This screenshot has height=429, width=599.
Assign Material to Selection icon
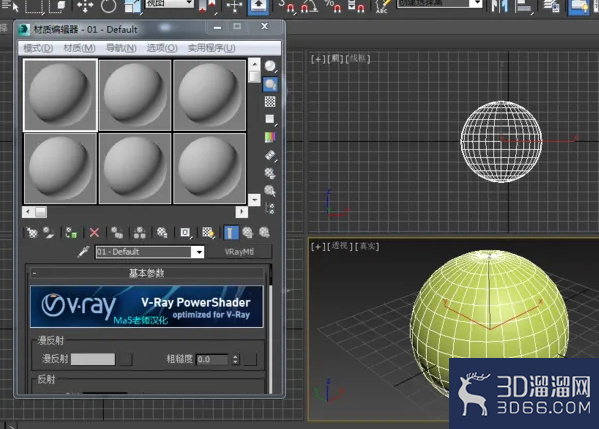click(71, 232)
